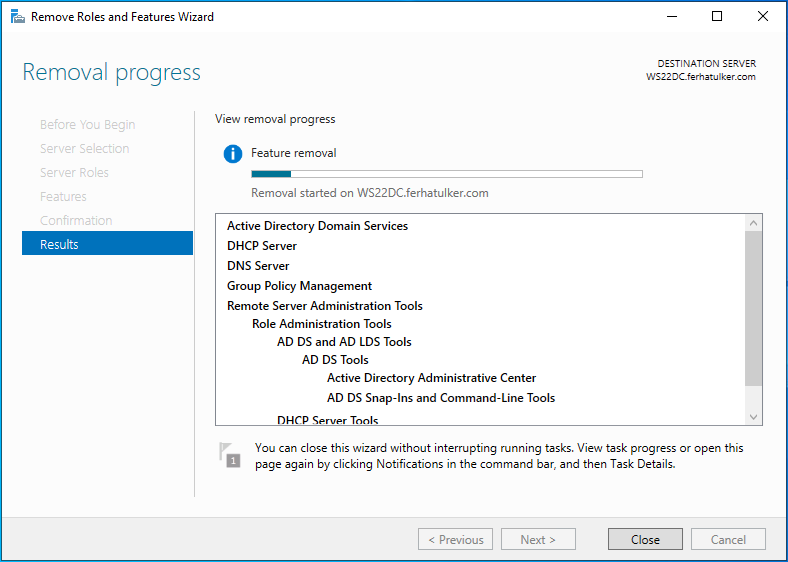This screenshot has height=562, width=788.
Task: Click the list scrollbar up arrow
Action: (x=753, y=223)
